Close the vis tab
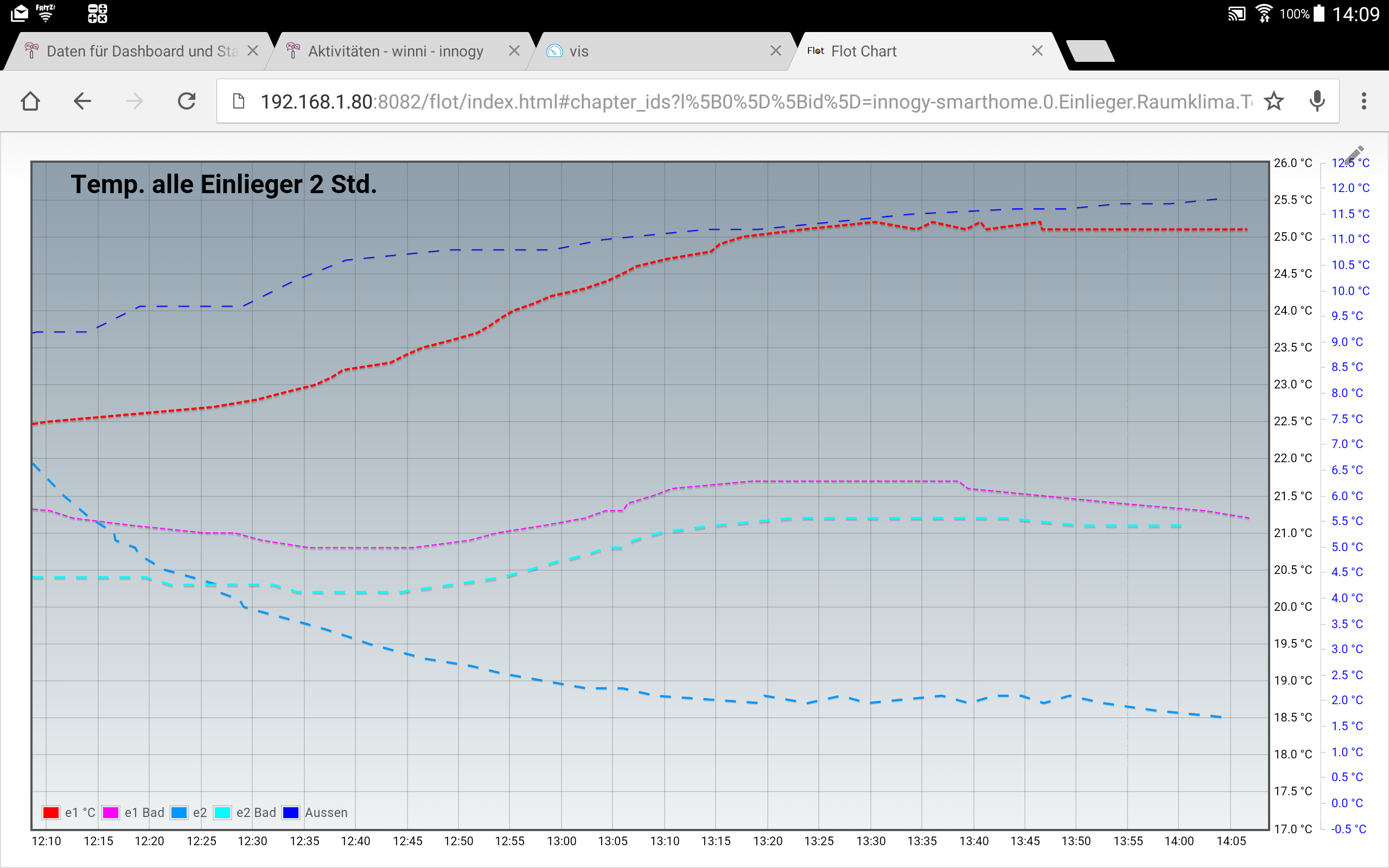Viewport: 1389px width, 868px height. click(x=775, y=51)
